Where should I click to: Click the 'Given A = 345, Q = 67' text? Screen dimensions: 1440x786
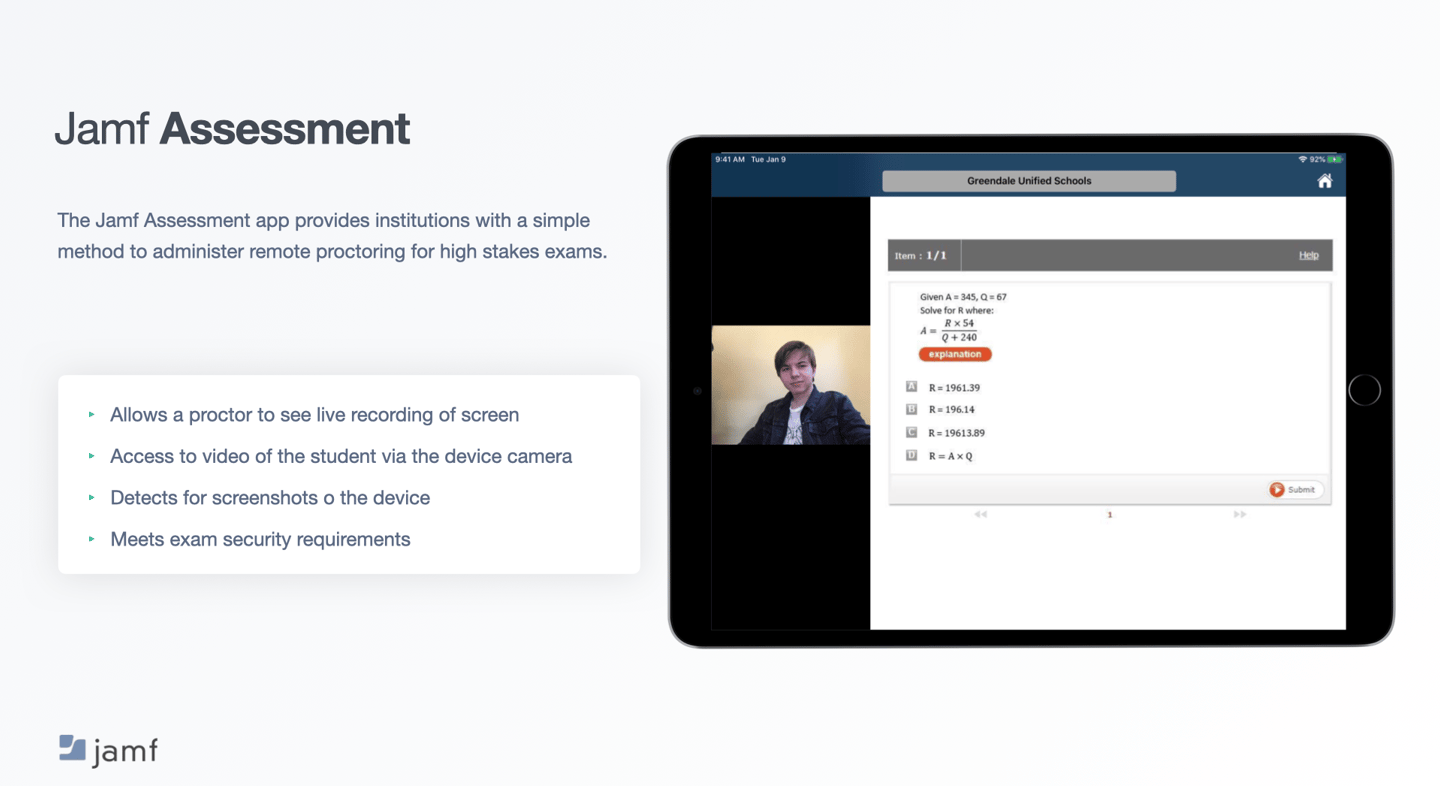(963, 297)
